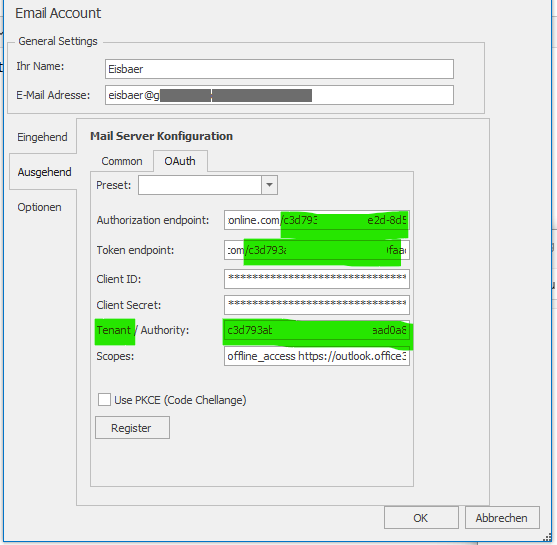The width and height of the screenshot is (557, 545).
Task: Switch to the Common tab
Action: [122, 161]
